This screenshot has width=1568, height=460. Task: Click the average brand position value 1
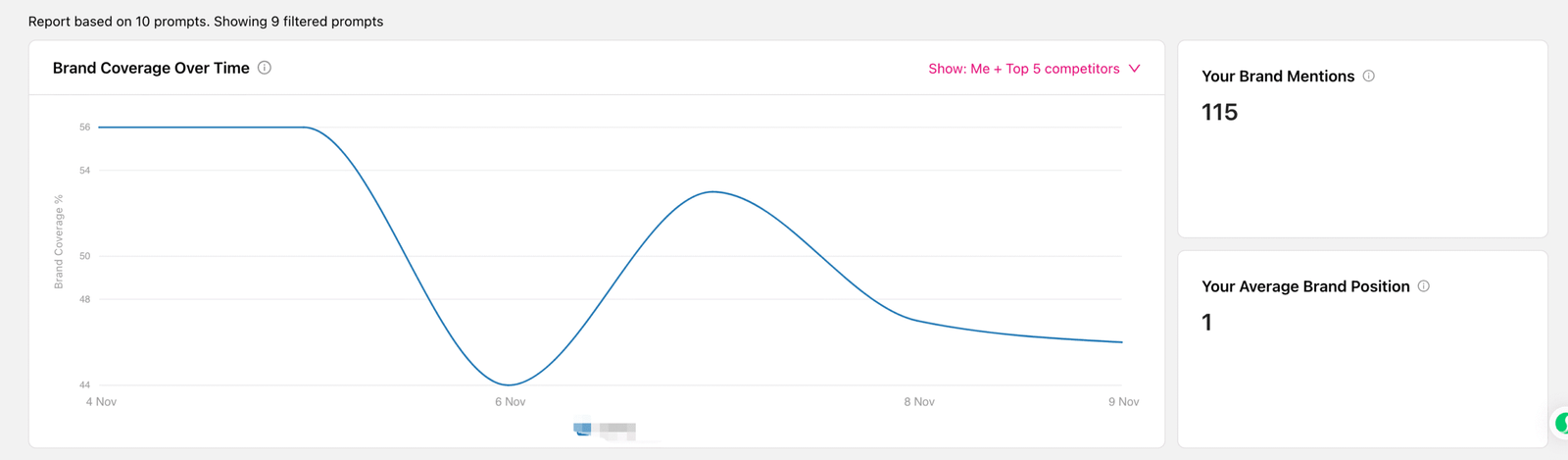[1207, 323]
